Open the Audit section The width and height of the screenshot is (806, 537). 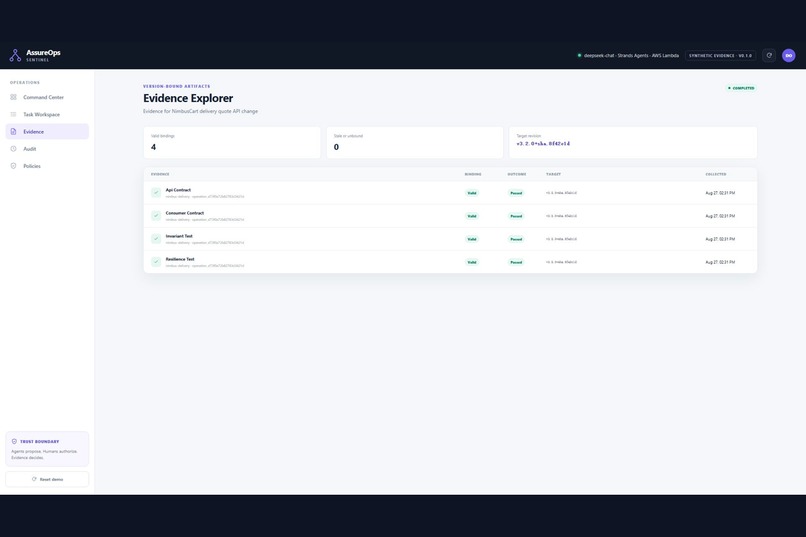pyautogui.click(x=47, y=149)
